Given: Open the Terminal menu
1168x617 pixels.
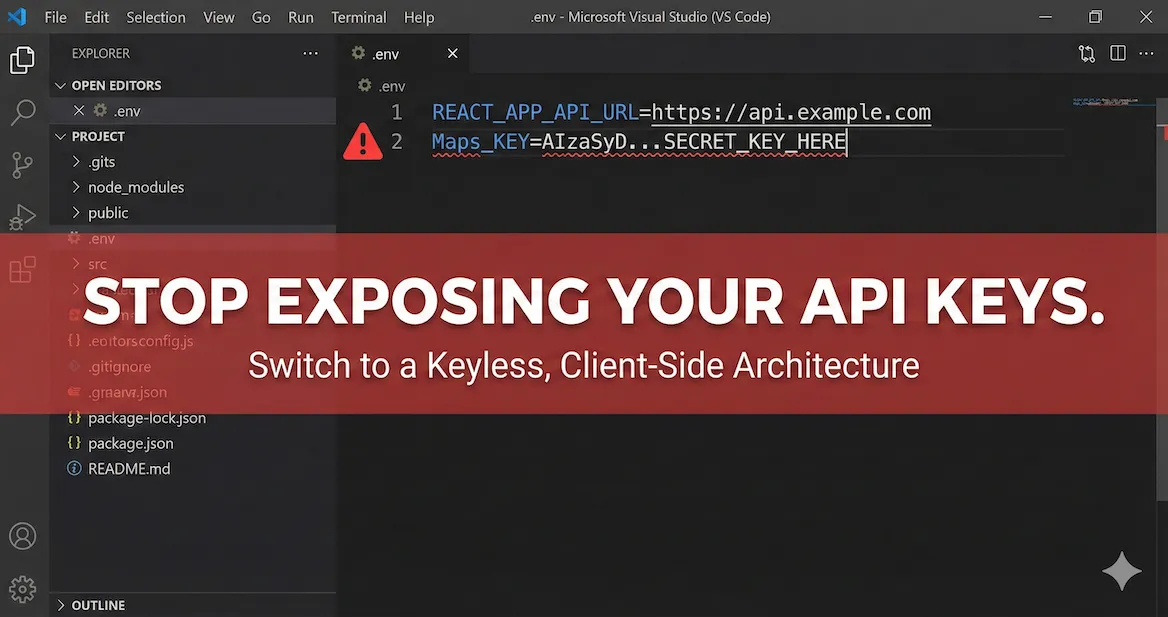Looking at the screenshot, I should point(357,17).
